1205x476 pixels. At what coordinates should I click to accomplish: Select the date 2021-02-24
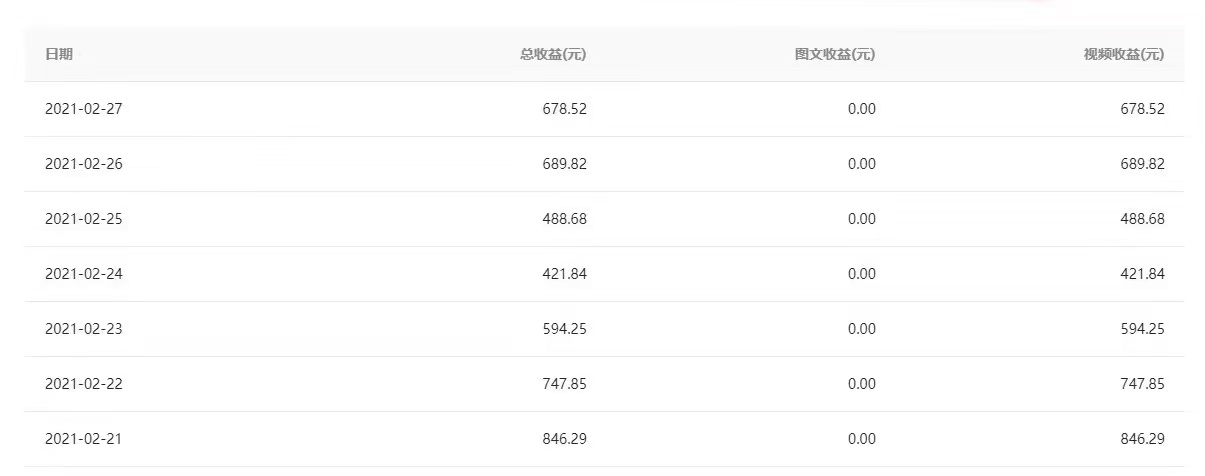click(x=84, y=274)
